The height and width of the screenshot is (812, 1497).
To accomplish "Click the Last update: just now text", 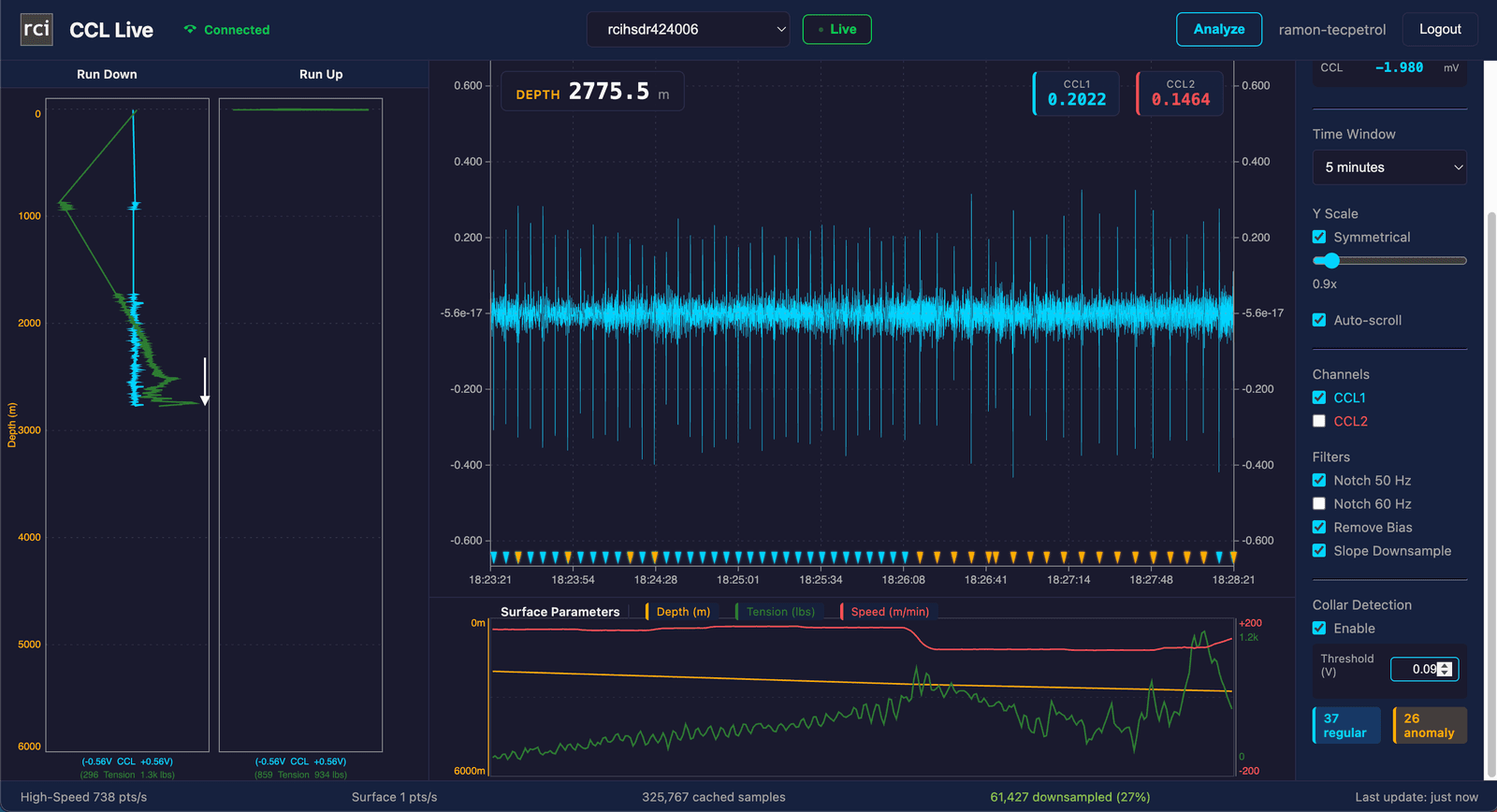I will [x=1417, y=797].
